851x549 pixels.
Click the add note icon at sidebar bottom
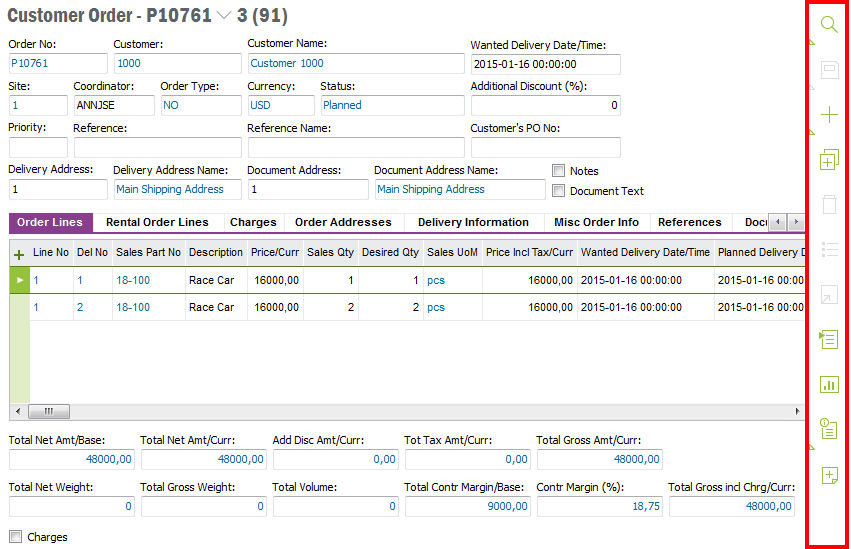(x=828, y=475)
